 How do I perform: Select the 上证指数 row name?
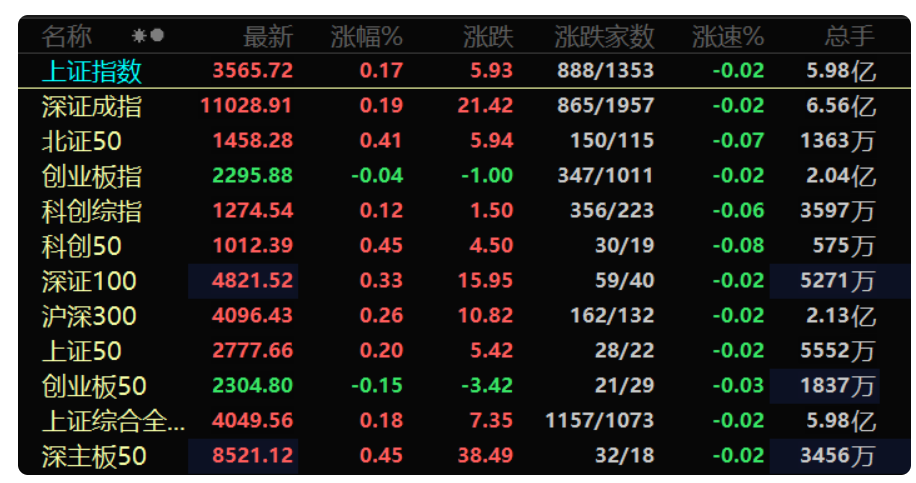(x=92, y=71)
